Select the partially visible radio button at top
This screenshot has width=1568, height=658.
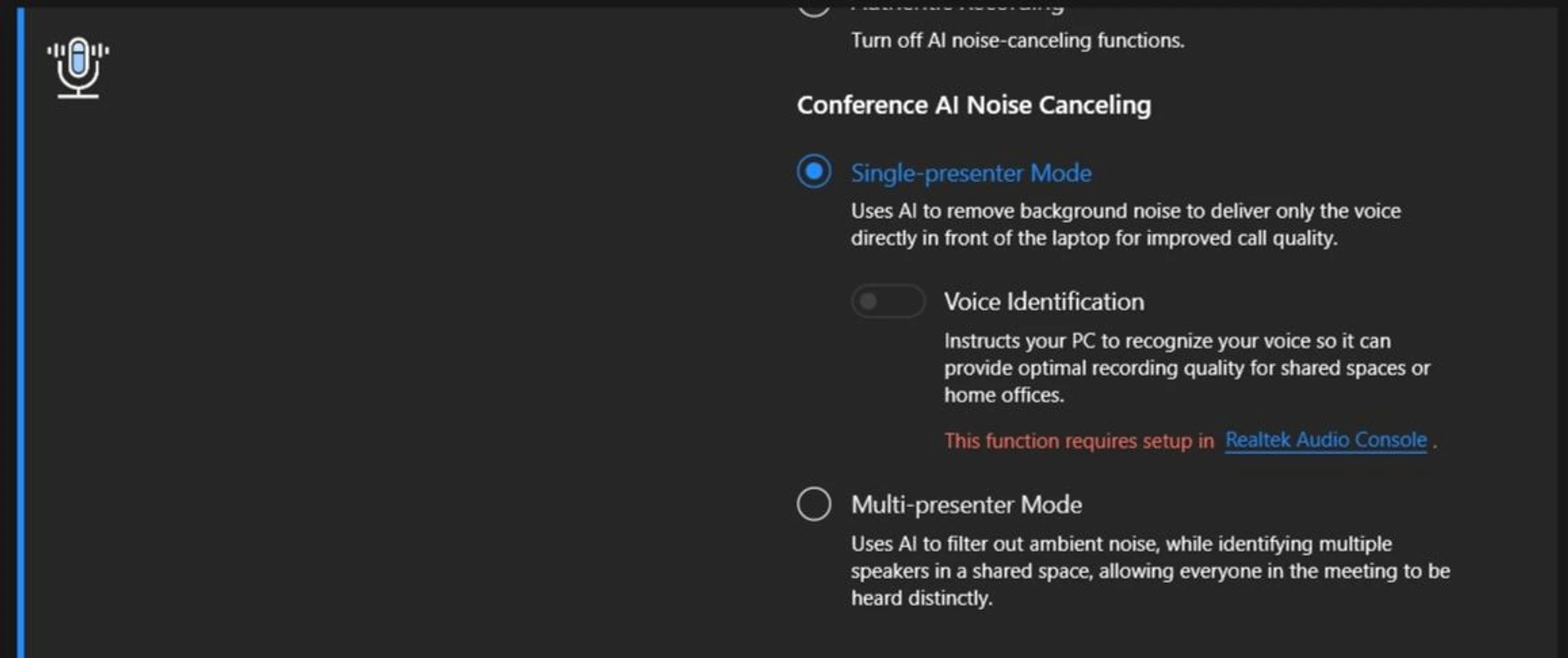(813, 7)
